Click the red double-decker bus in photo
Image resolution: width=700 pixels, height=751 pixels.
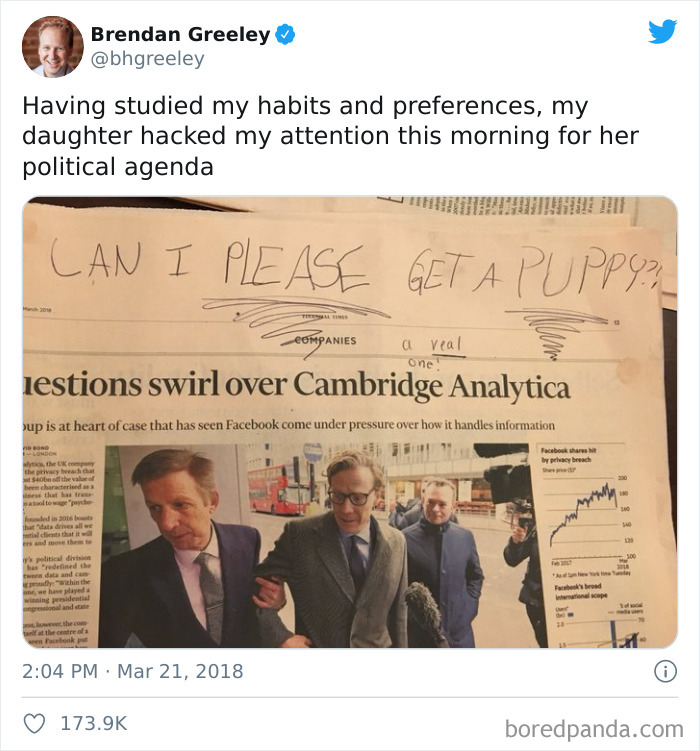276,489
